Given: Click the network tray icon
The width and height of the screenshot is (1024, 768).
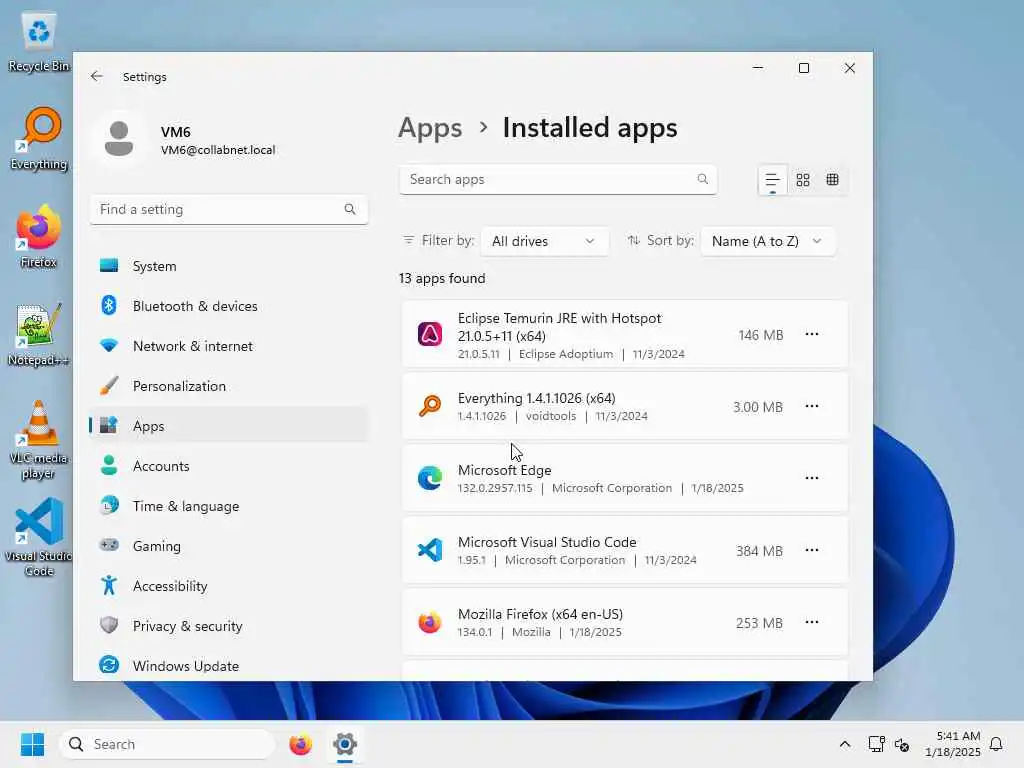Looking at the screenshot, I should click(x=876, y=744).
